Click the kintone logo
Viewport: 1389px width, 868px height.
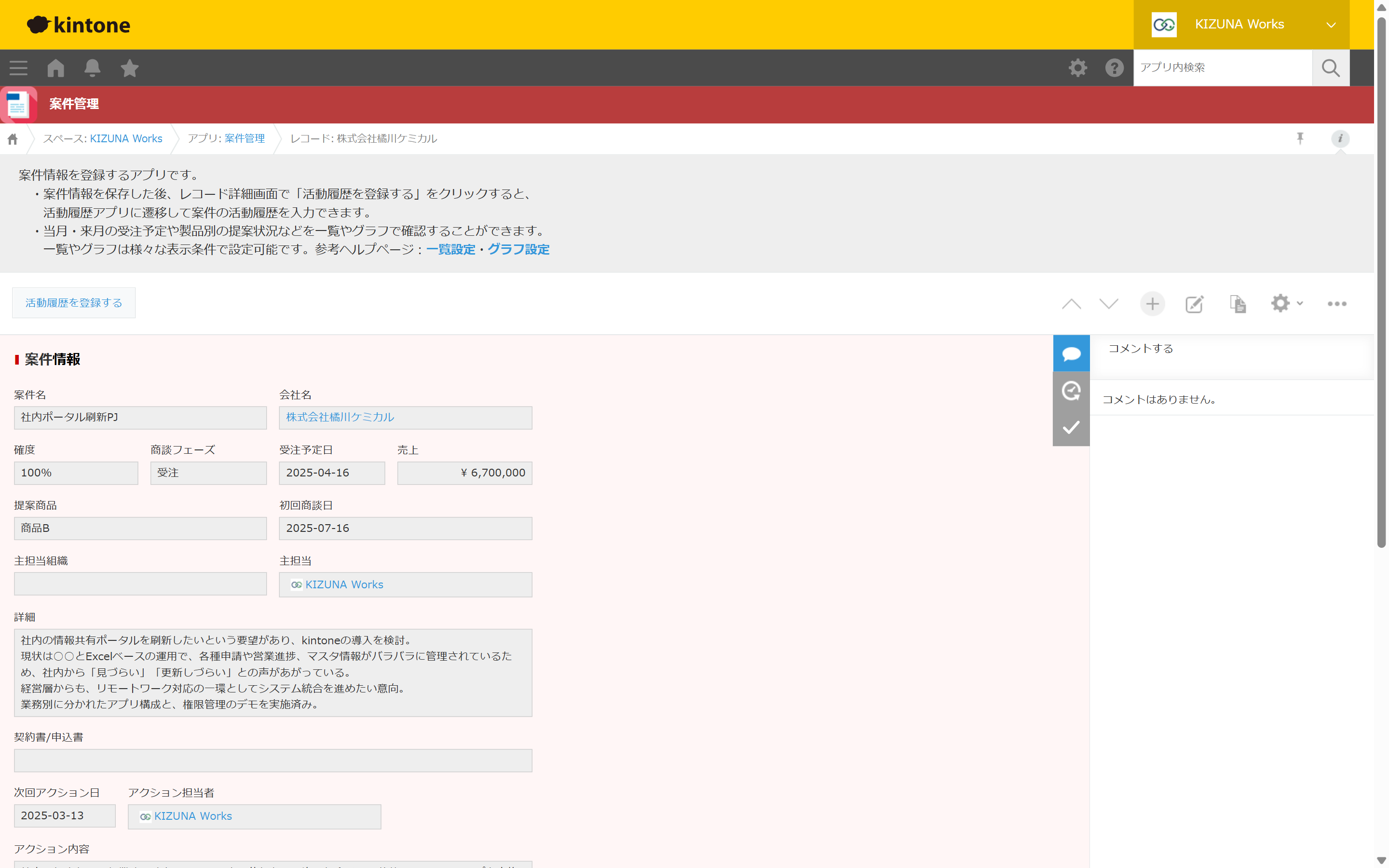click(x=79, y=25)
